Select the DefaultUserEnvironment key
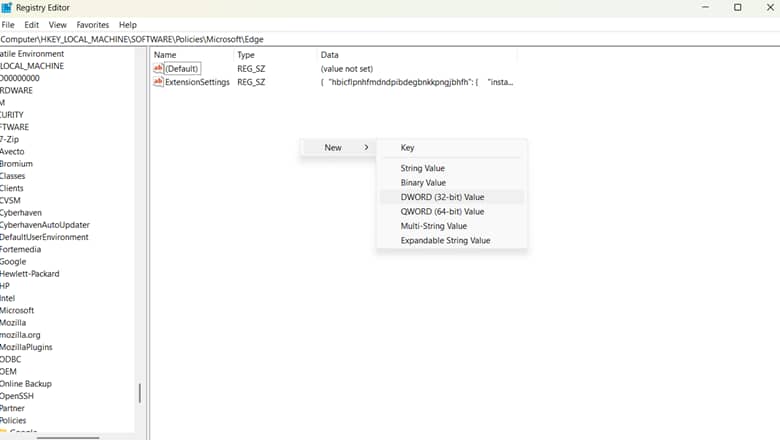The height and width of the screenshot is (440, 780). [44, 237]
